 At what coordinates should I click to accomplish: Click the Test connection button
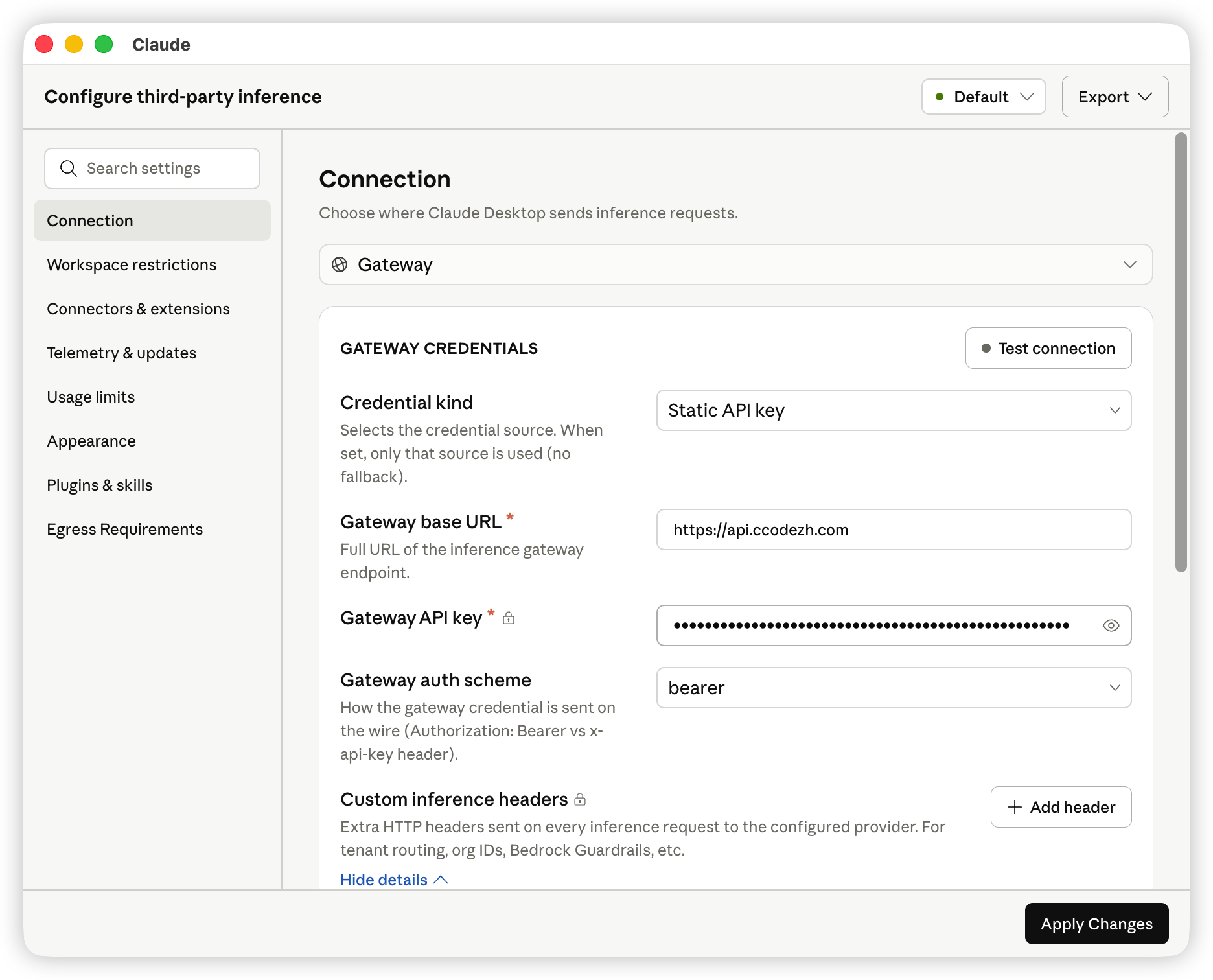click(1048, 348)
